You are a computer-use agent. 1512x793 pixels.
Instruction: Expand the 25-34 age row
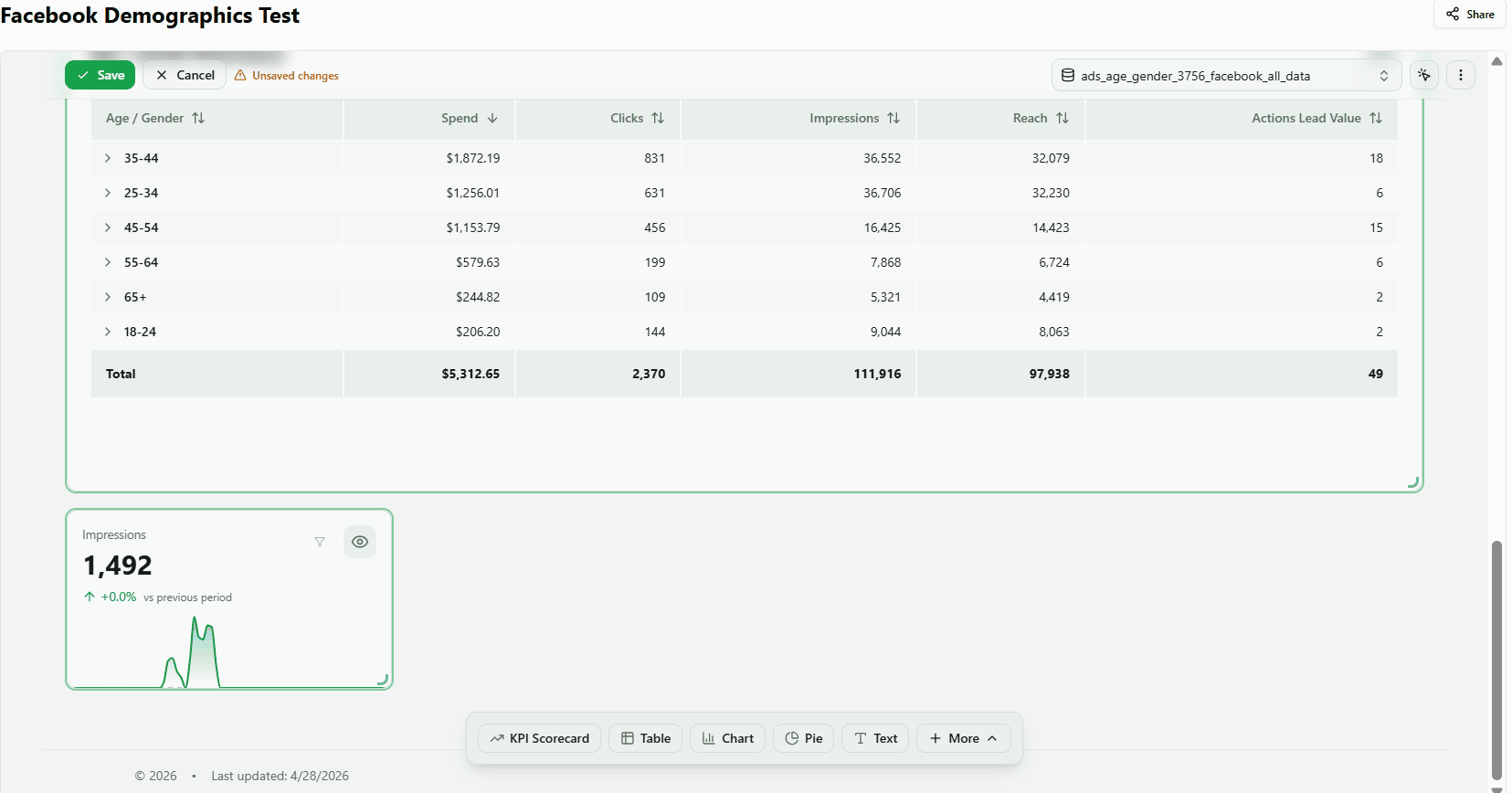108,193
